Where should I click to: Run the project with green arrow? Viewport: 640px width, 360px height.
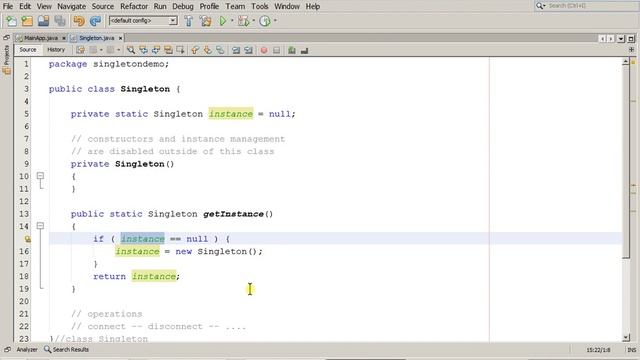pos(222,21)
